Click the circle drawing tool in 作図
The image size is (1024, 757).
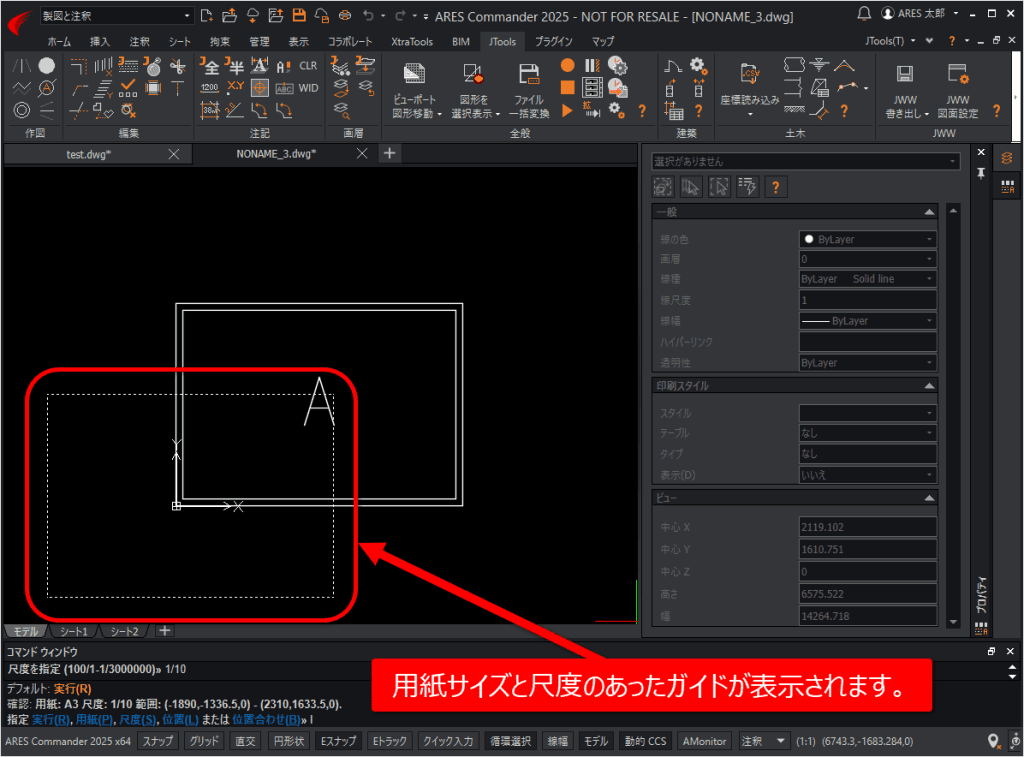[46, 66]
